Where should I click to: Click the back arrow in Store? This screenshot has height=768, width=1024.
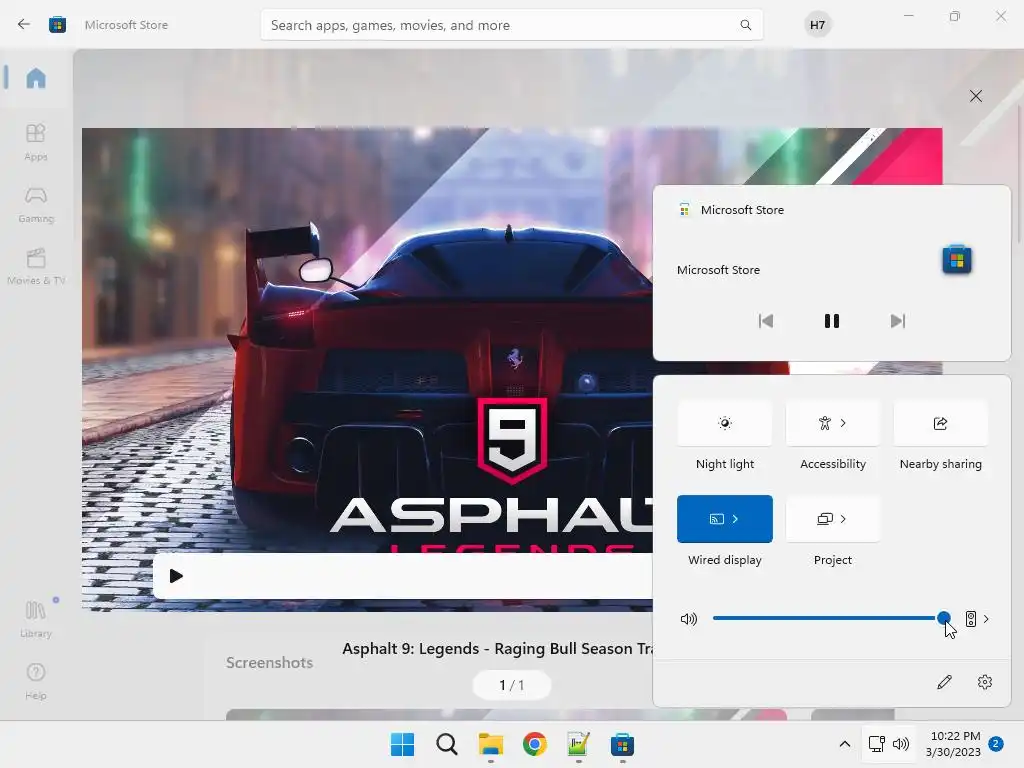coord(24,25)
